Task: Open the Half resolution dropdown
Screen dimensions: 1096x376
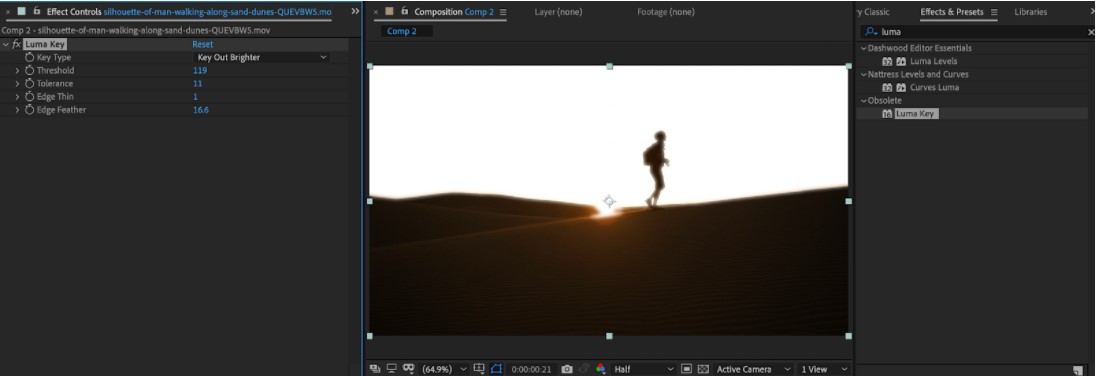Action: 644,369
